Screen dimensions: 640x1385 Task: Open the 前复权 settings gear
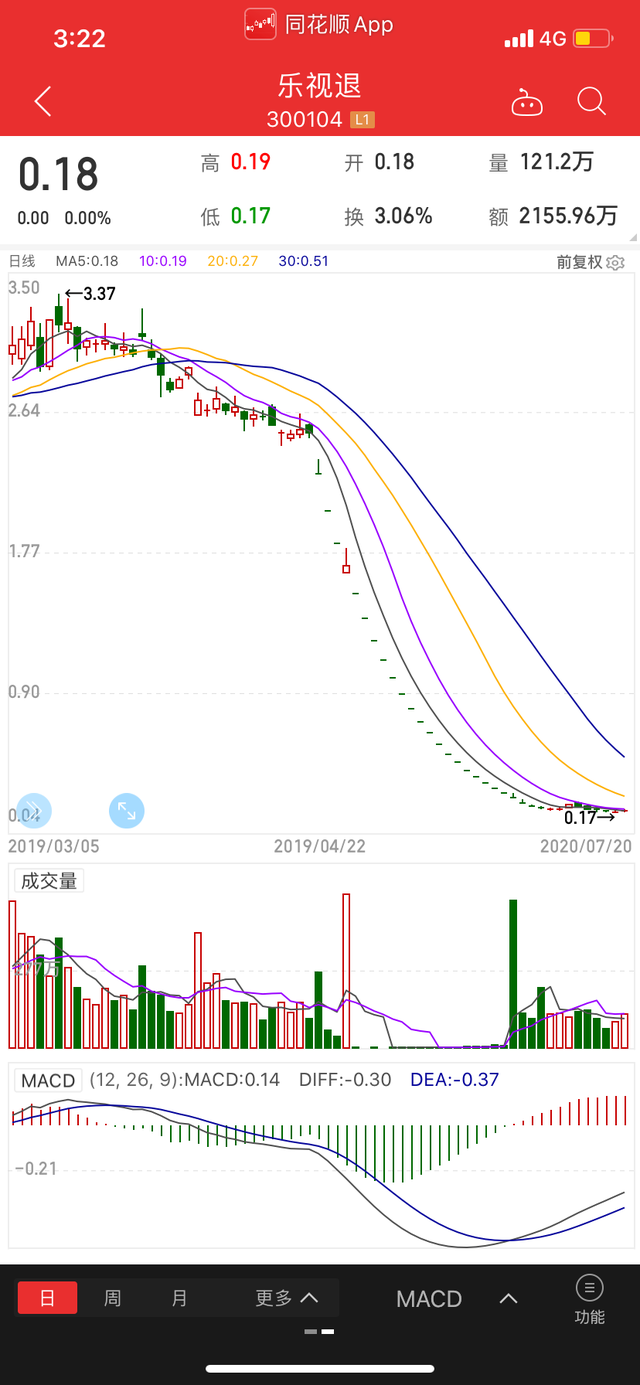click(x=615, y=262)
